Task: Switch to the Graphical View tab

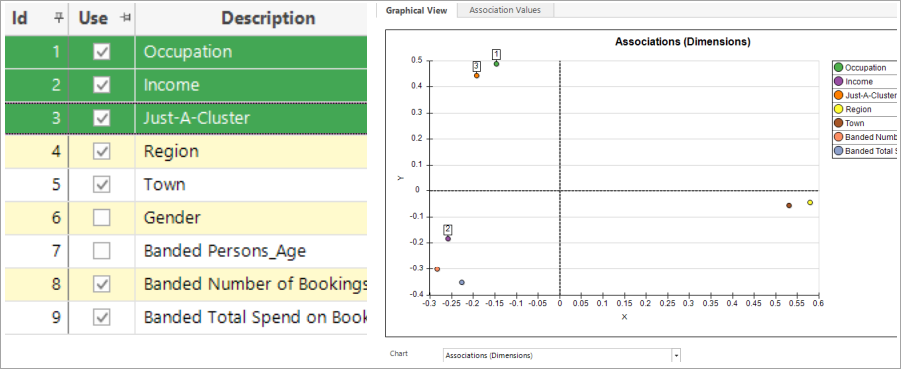Action: click(x=416, y=10)
